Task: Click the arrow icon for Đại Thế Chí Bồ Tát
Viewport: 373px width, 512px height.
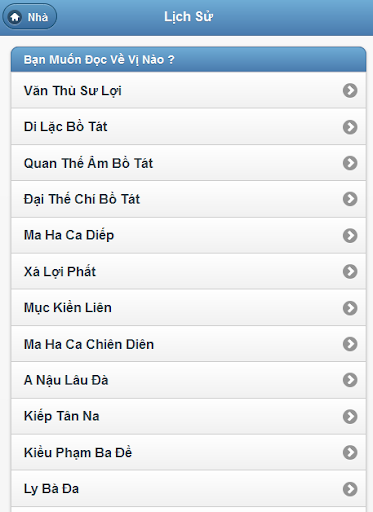Action: pyautogui.click(x=350, y=199)
